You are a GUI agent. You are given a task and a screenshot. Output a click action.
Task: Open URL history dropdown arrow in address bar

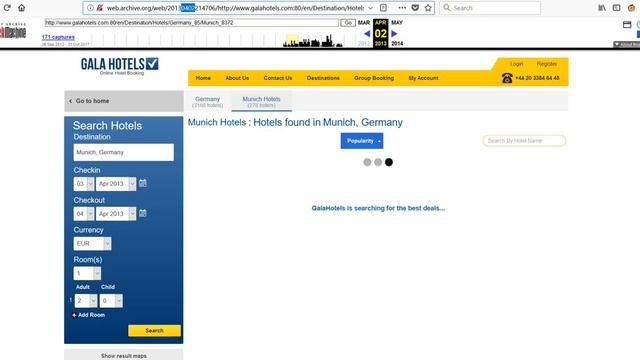(x=370, y=8)
